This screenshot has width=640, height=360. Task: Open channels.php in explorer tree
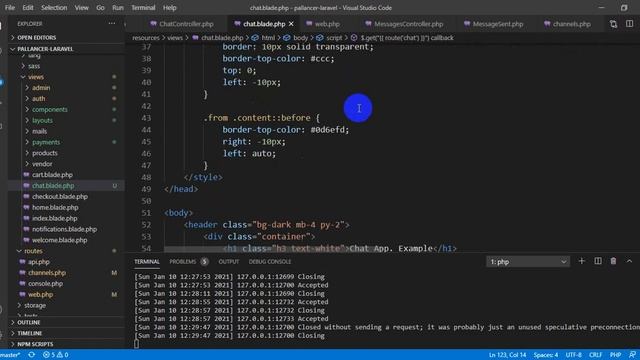point(47,273)
